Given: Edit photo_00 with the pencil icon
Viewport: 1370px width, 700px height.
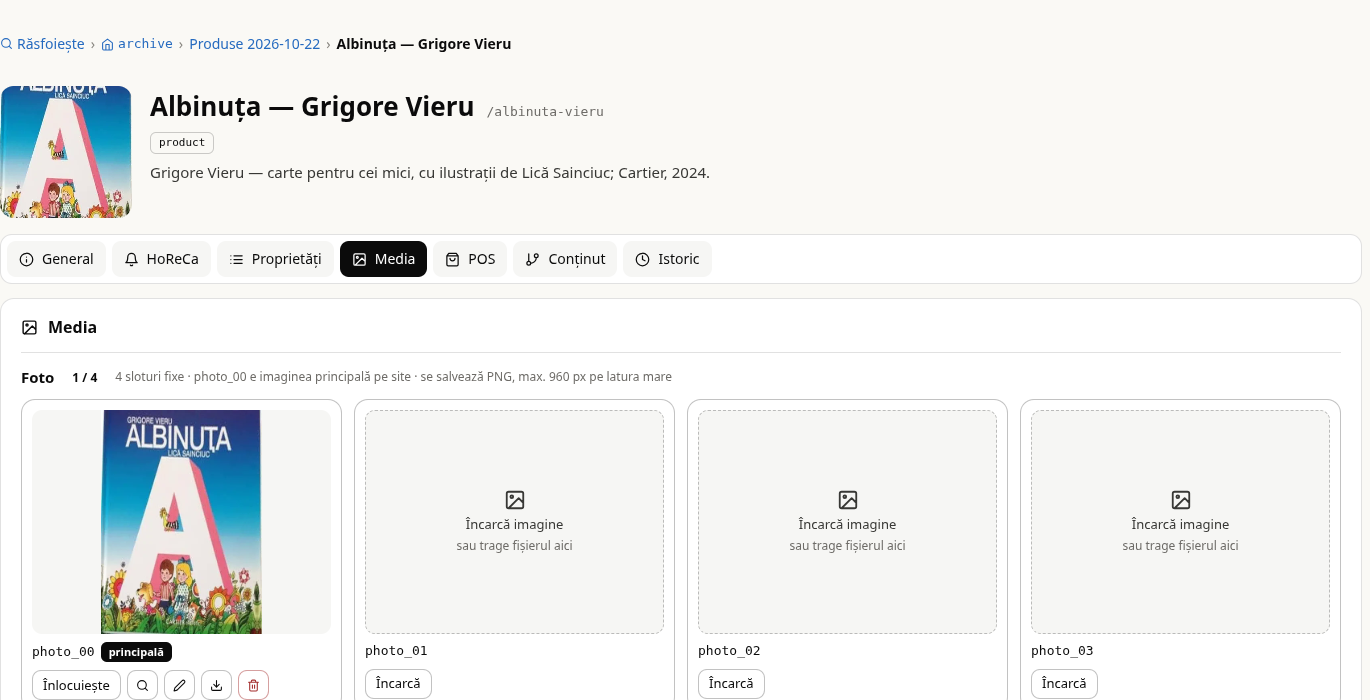Looking at the screenshot, I should [x=180, y=685].
